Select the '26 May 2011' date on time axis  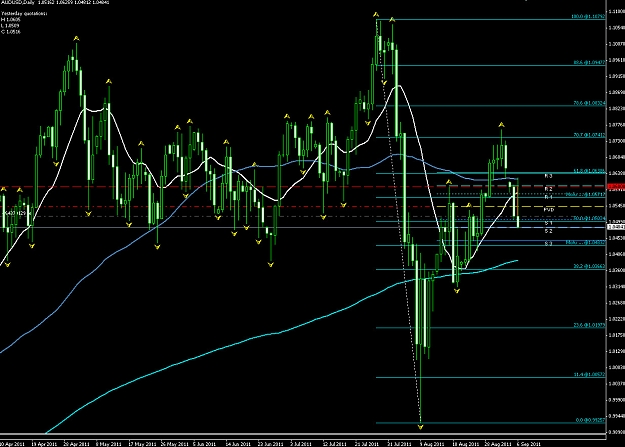tap(173, 444)
